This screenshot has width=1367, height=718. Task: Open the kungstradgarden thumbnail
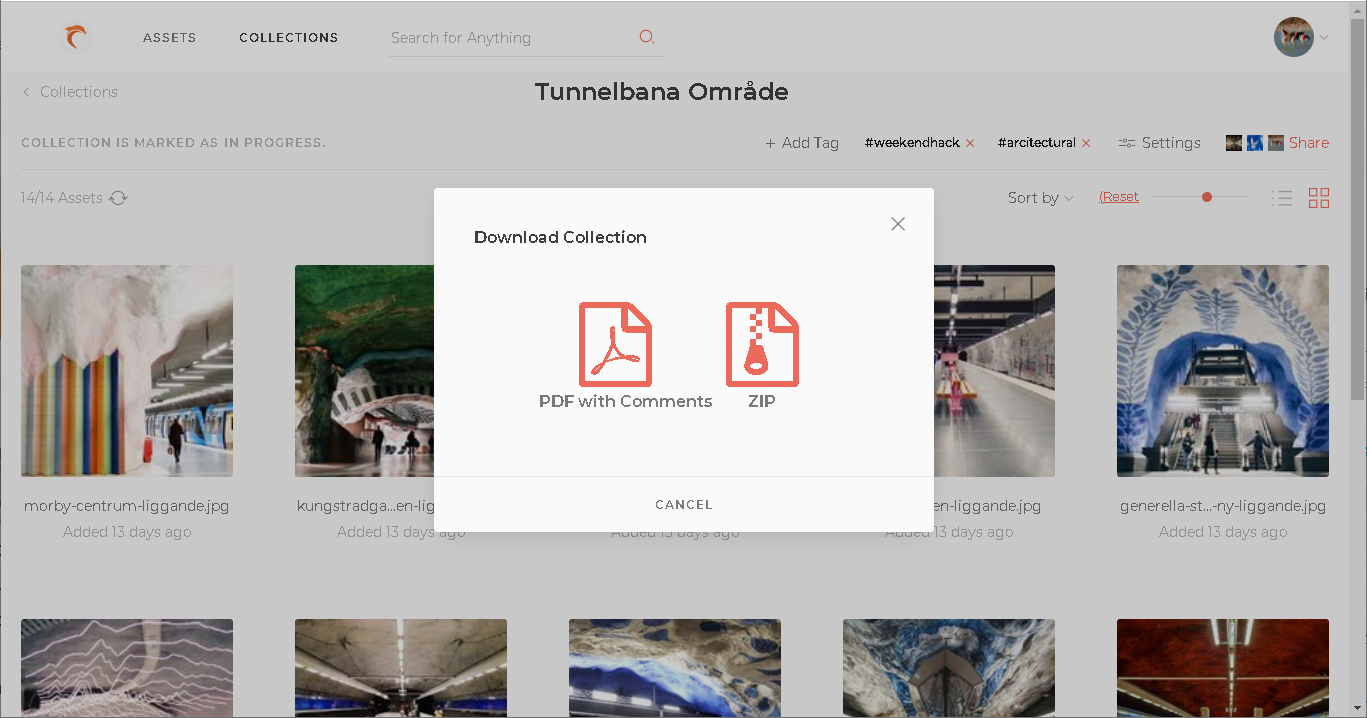364,371
